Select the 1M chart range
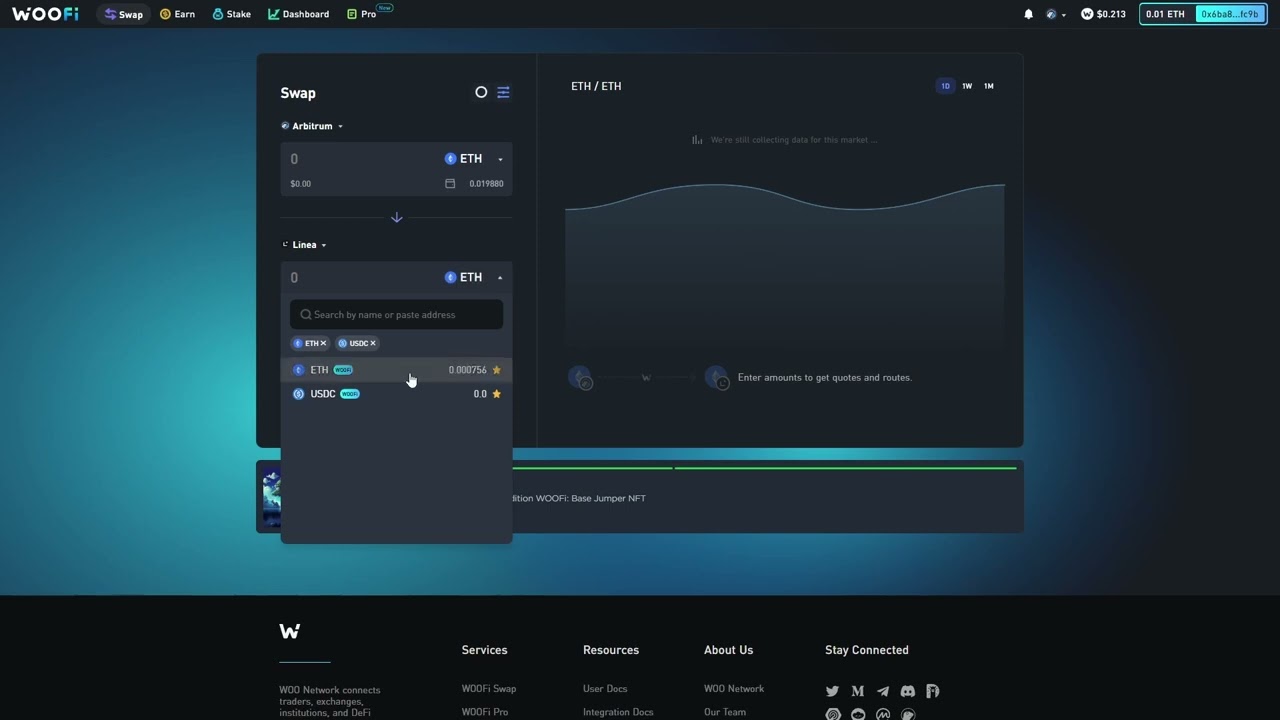 click(989, 86)
